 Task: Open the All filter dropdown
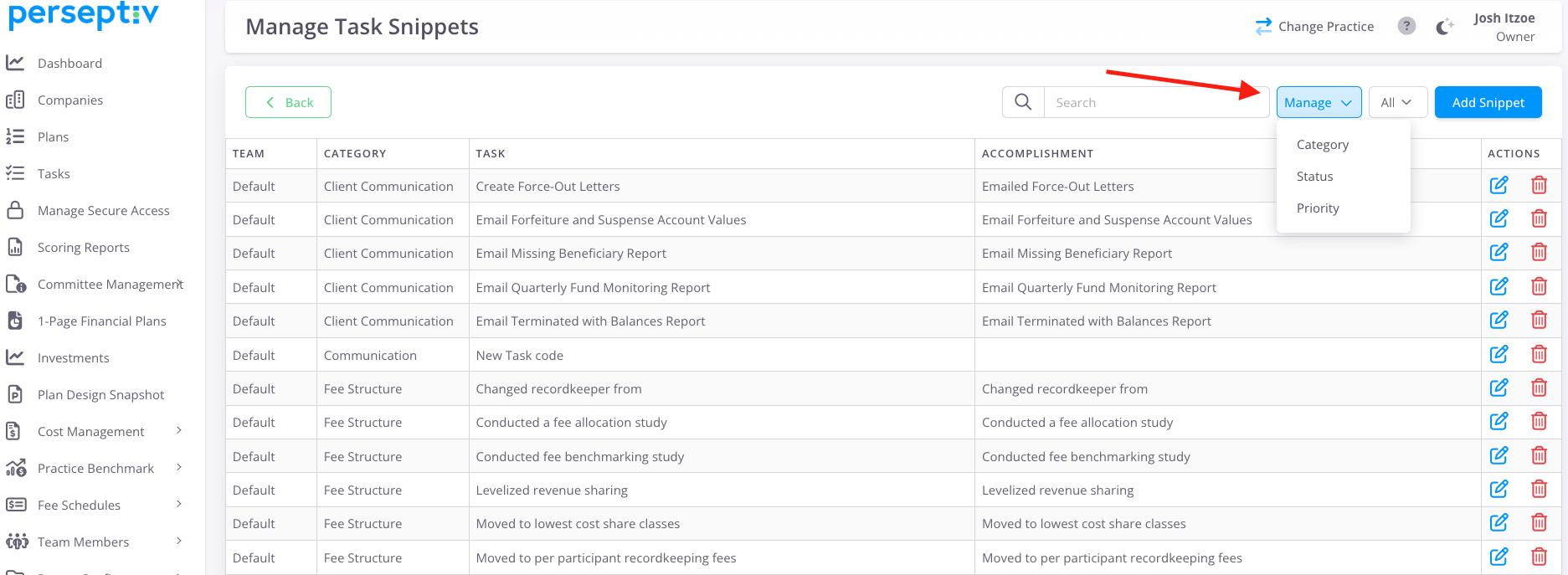pyautogui.click(x=1396, y=102)
